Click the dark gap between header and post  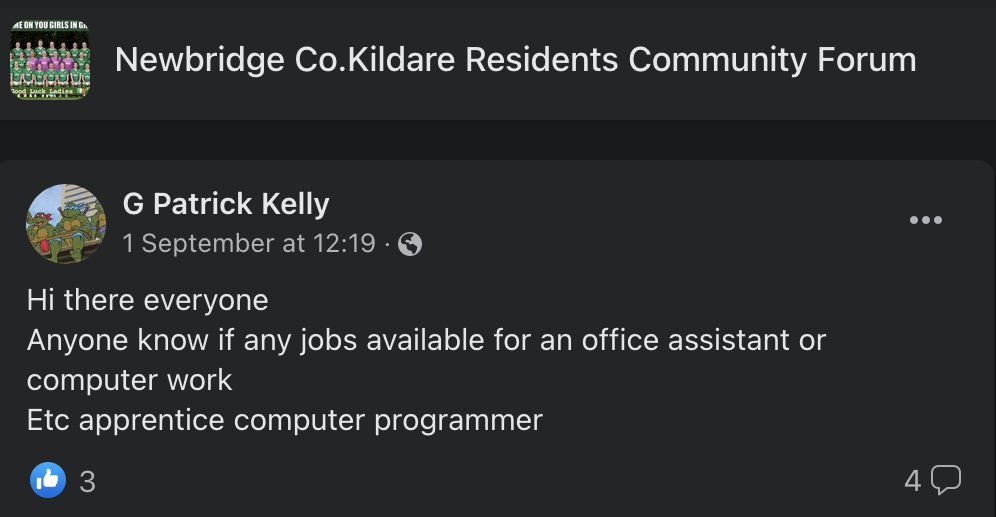[498, 140]
